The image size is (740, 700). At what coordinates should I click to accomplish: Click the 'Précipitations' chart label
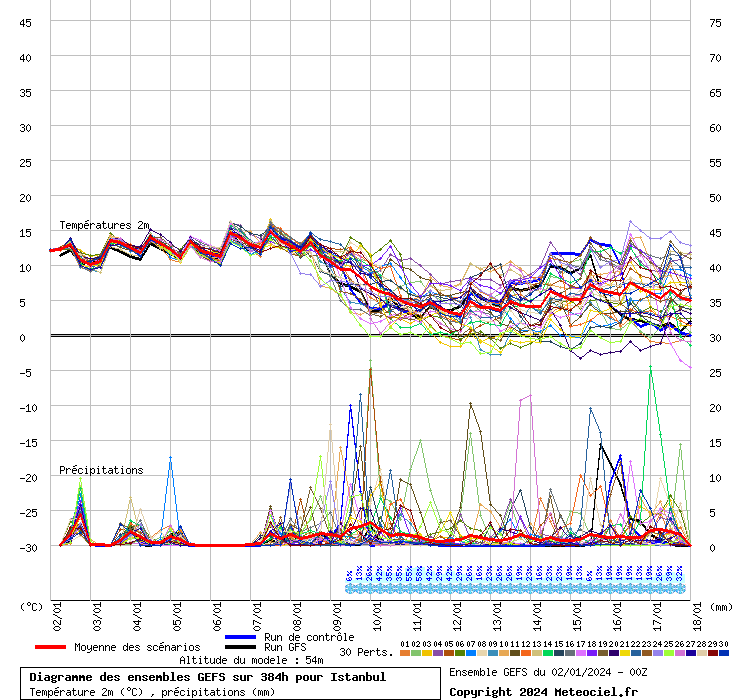[101, 470]
